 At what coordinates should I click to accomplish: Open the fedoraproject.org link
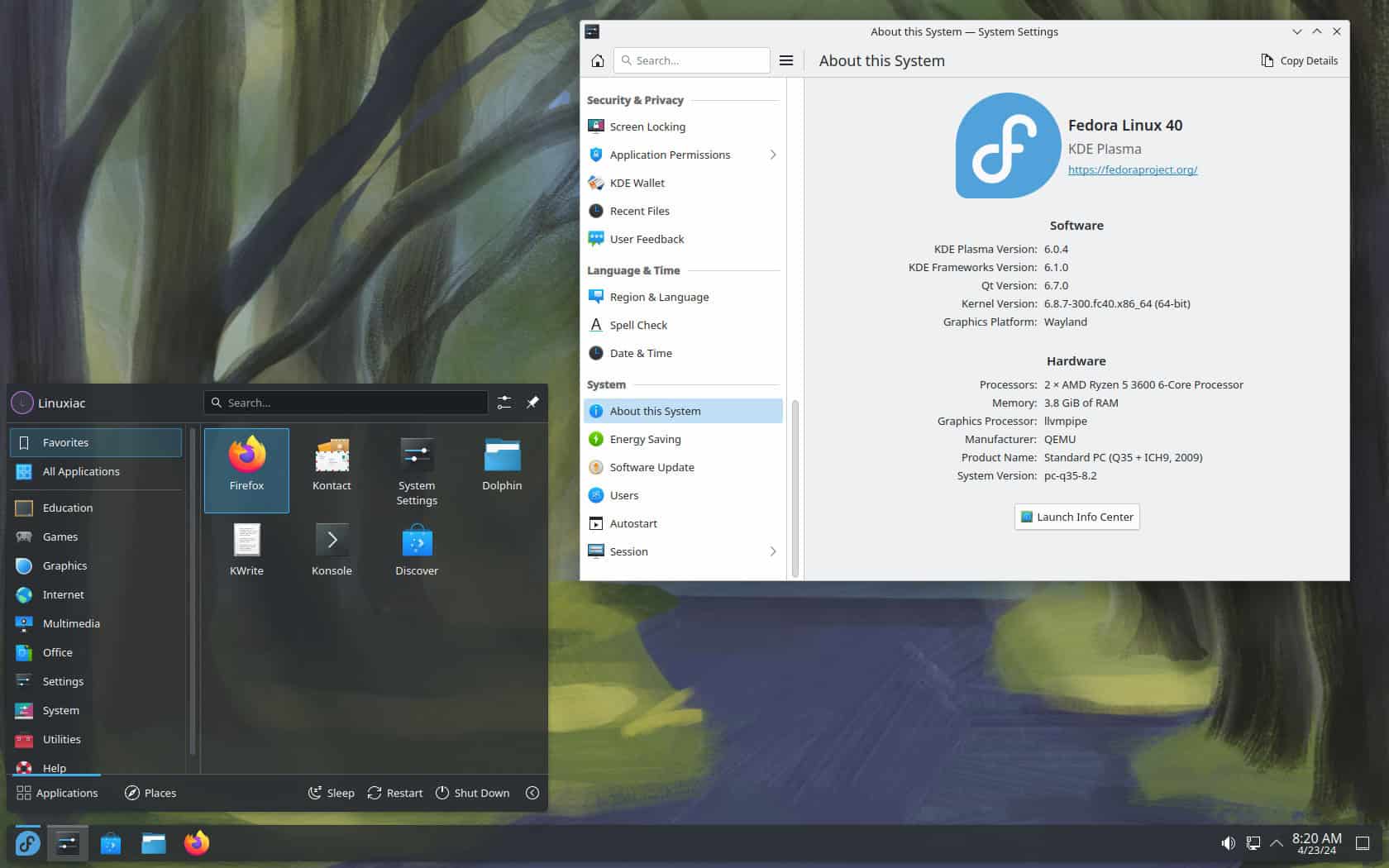(1133, 169)
